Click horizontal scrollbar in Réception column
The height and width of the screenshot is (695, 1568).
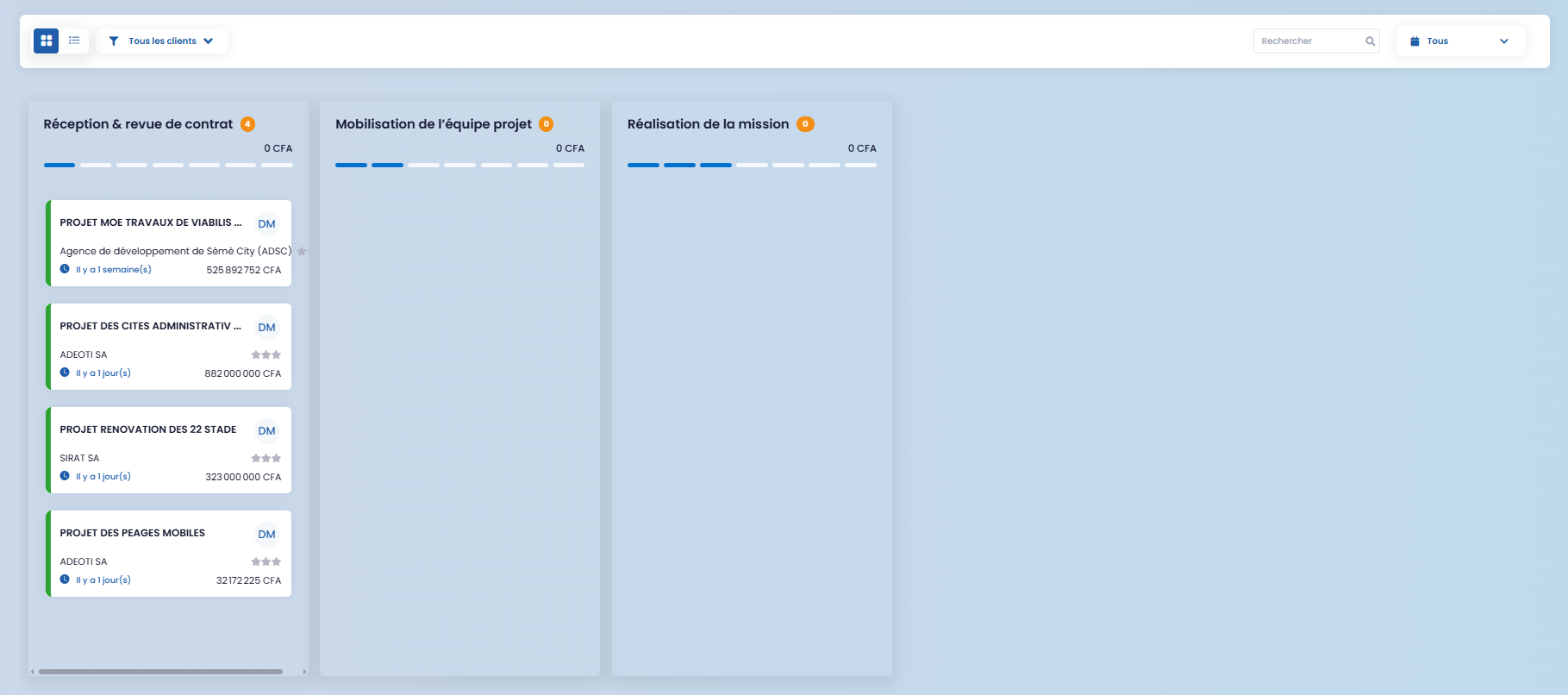pos(160,672)
